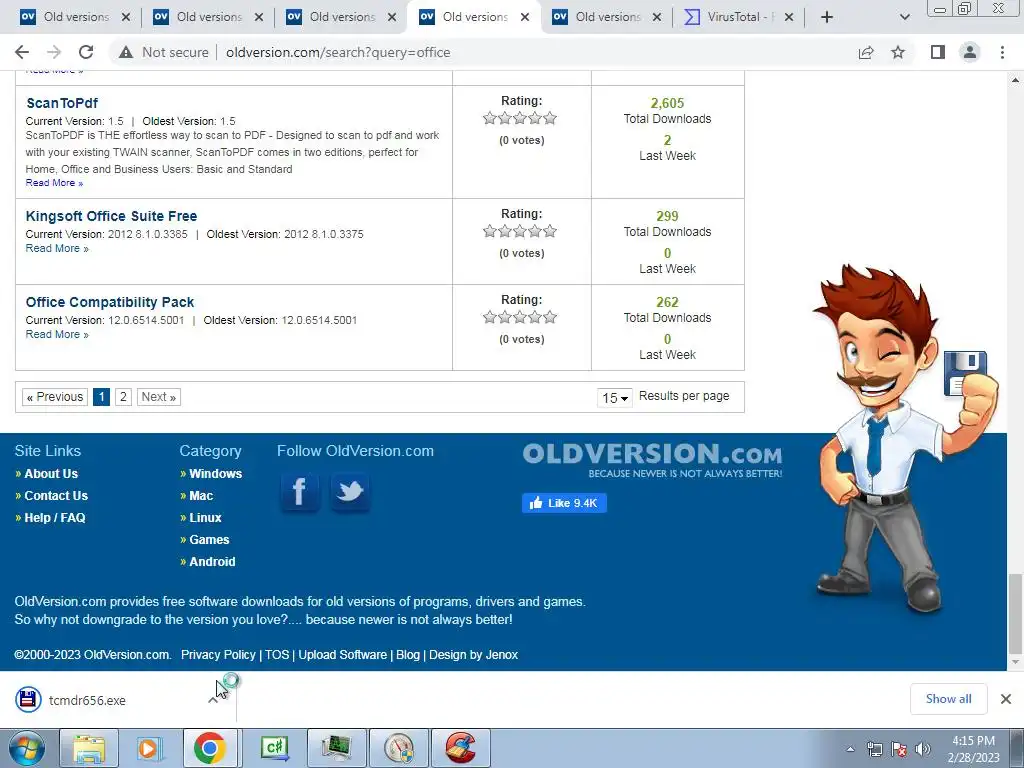Click the Next page button

[159, 397]
